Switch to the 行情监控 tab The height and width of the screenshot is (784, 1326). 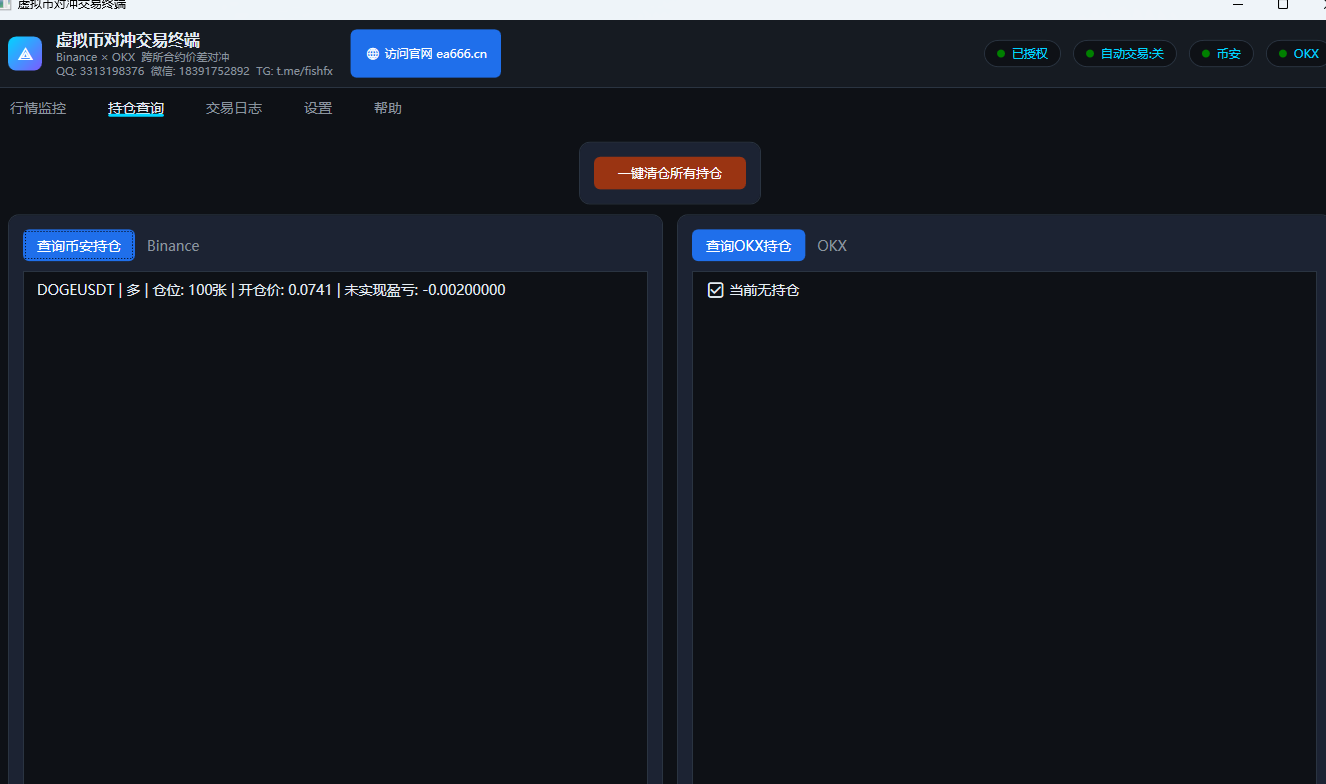38,108
